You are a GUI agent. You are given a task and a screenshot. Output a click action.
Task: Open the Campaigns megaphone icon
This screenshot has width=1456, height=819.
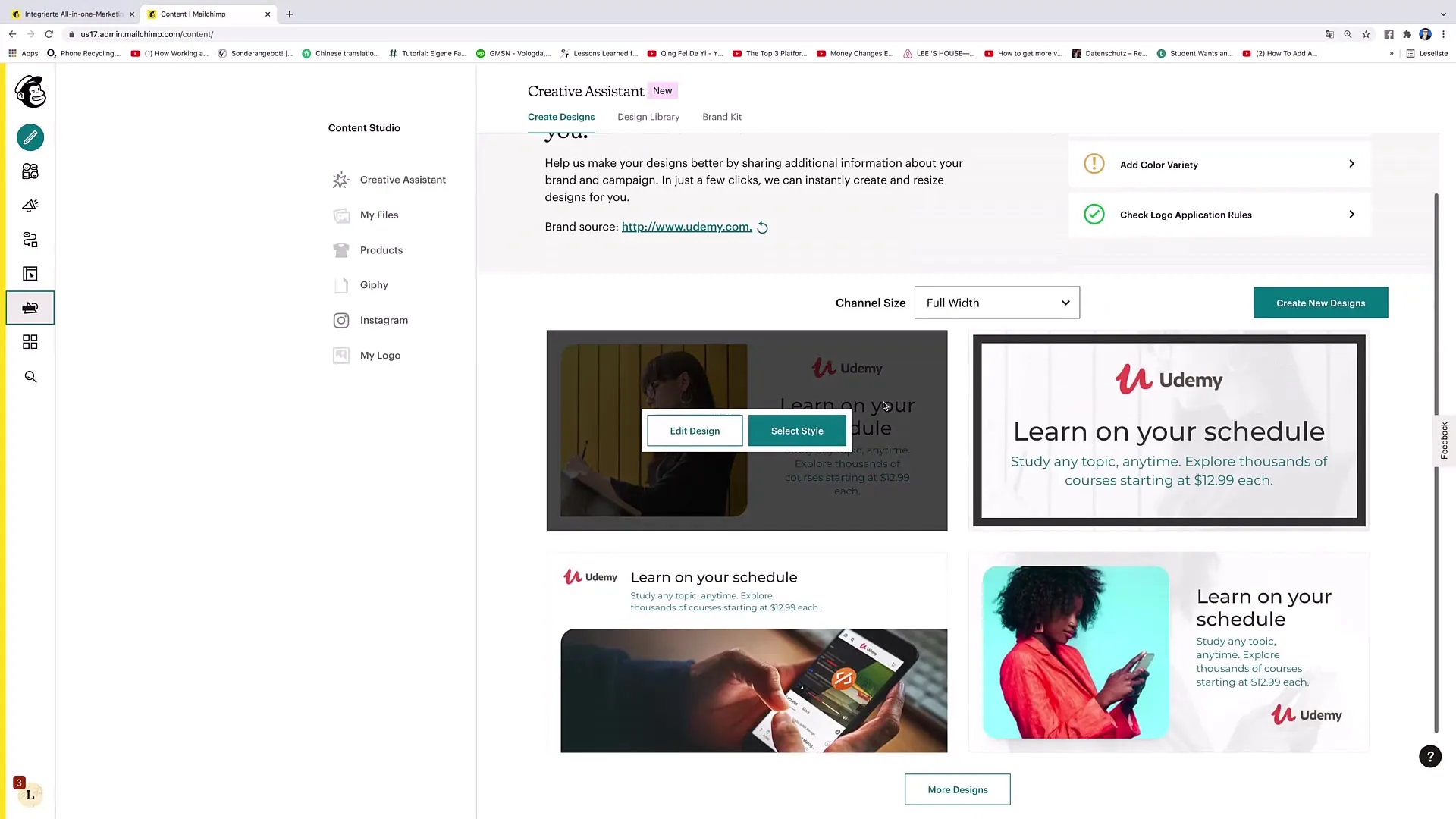(x=30, y=206)
